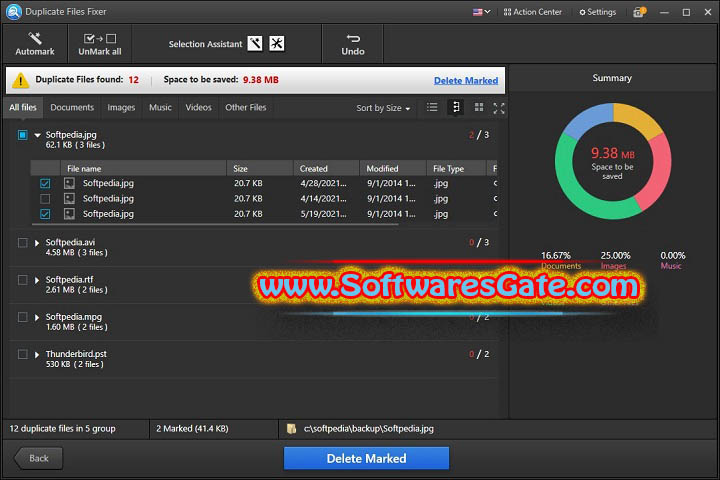Click the blue Delete Marked button
Viewport: 720px width, 480px height.
(366, 458)
